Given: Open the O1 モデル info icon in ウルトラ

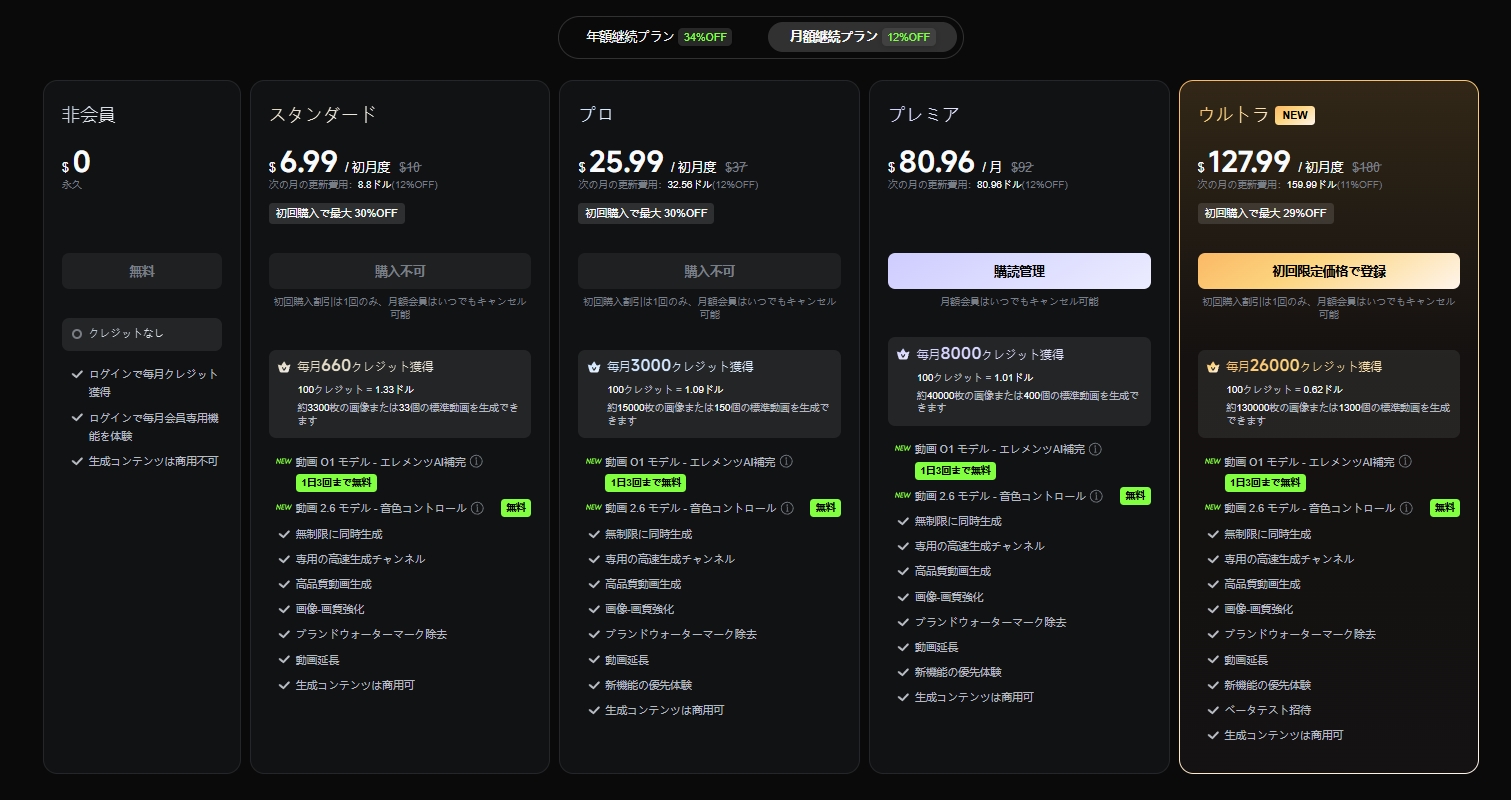Looking at the screenshot, I should click(x=1406, y=462).
